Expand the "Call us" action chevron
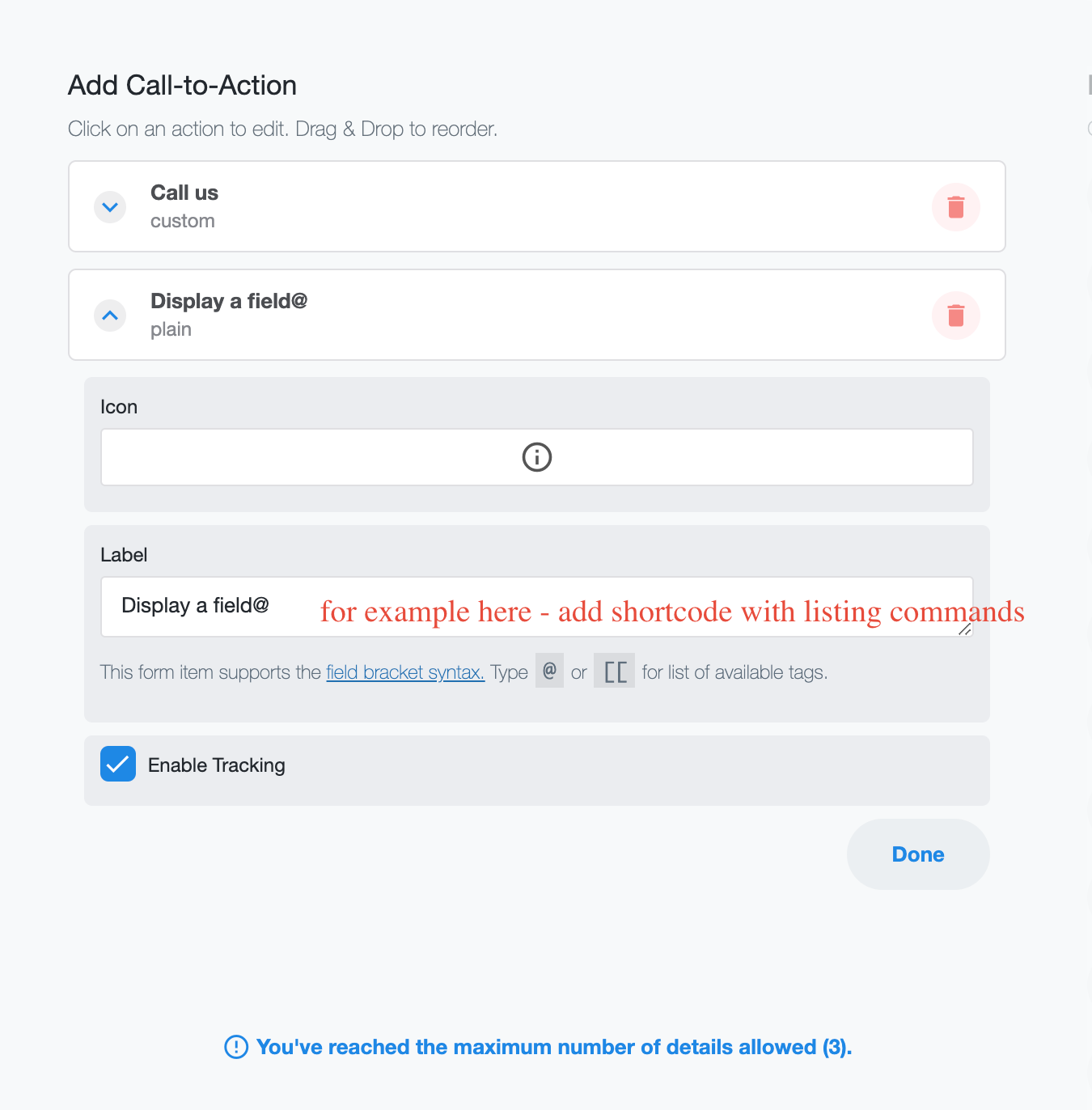This screenshot has height=1110, width=1092. [x=110, y=207]
